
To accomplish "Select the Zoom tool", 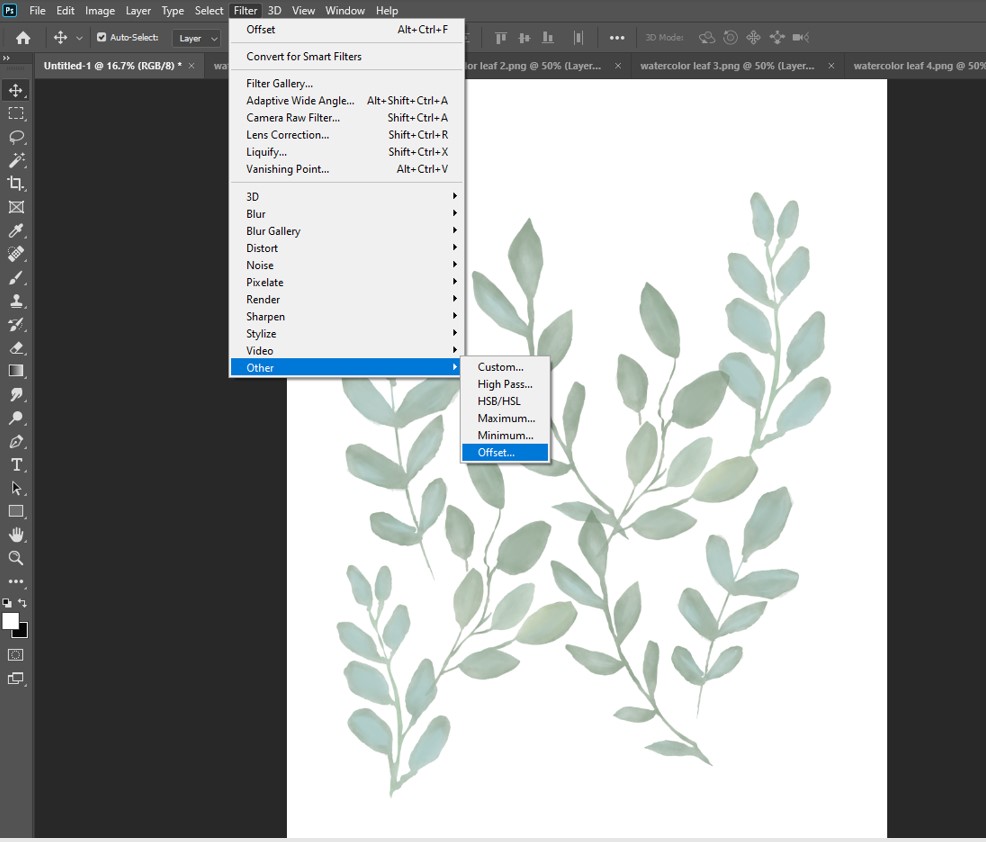I will 16,558.
